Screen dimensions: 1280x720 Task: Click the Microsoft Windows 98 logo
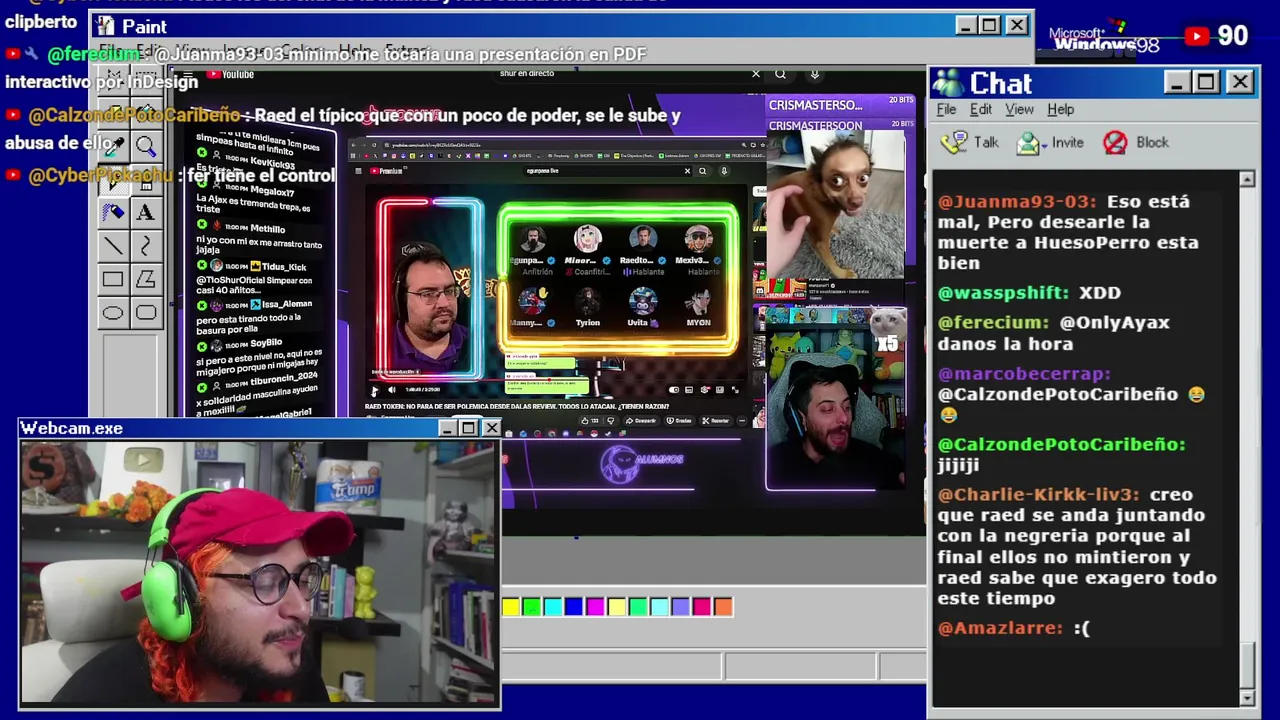click(x=1104, y=39)
